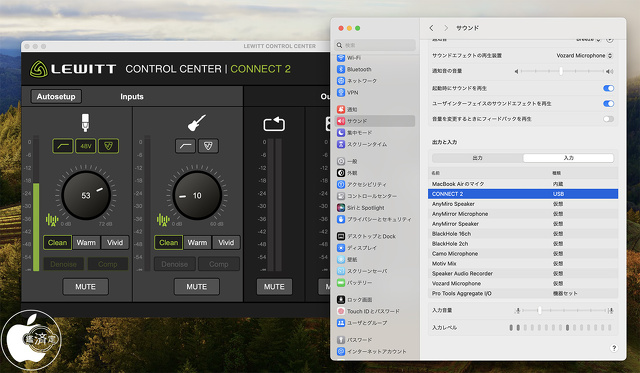Select Vivid preamp mode on microphone channel
The height and width of the screenshot is (373, 640).
coord(115,242)
